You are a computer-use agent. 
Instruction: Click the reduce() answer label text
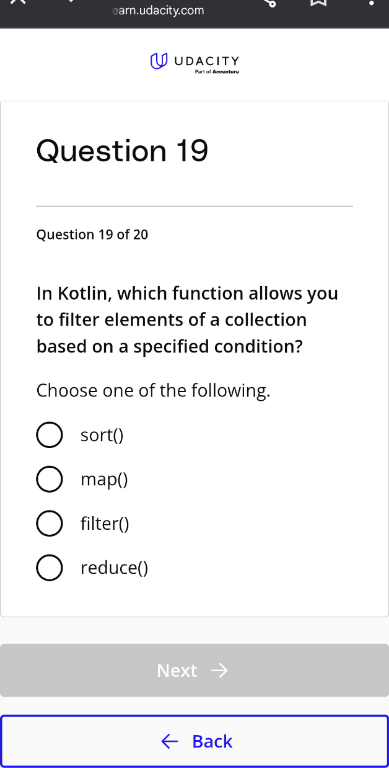[x=114, y=568]
